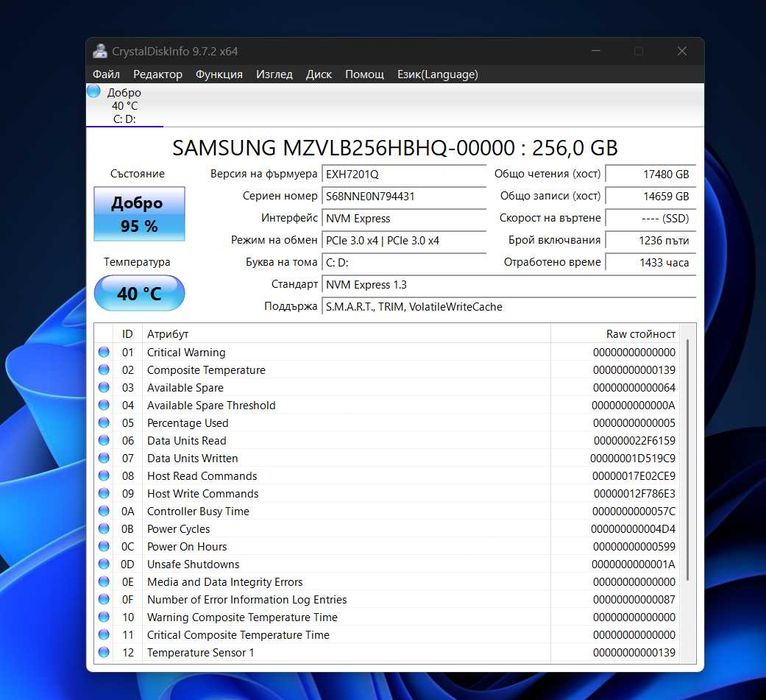Click the total host writes value 14659 GB
The width and height of the screenshot is (766, 700).
click(650, 196)
